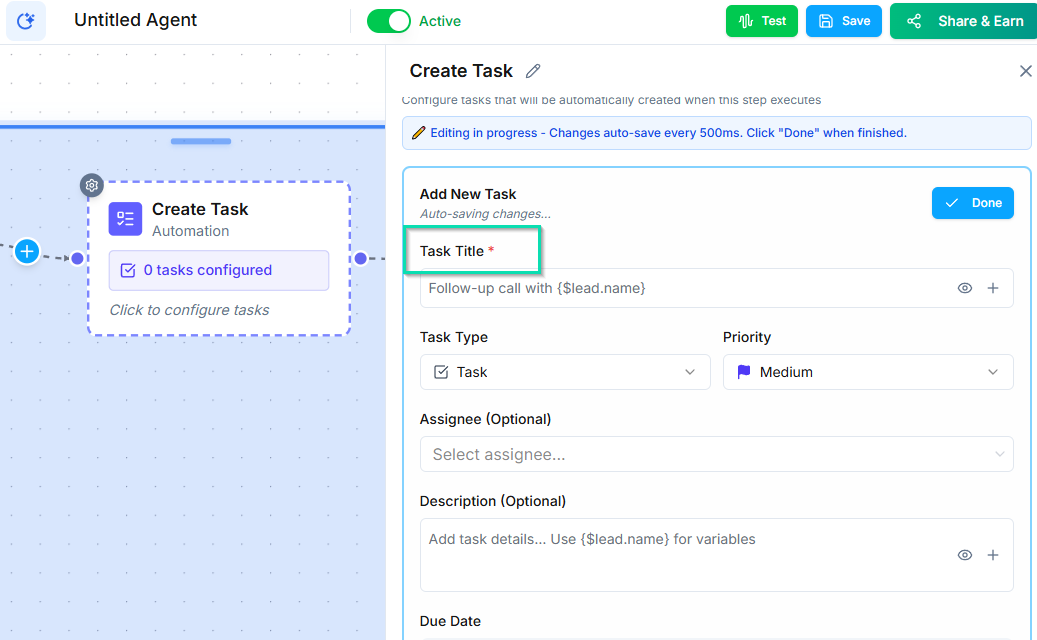Toggle the eye preview icon for Description
Image resolution: width=1037 pixels, height=640 pixels.
(x=964, y=554)
